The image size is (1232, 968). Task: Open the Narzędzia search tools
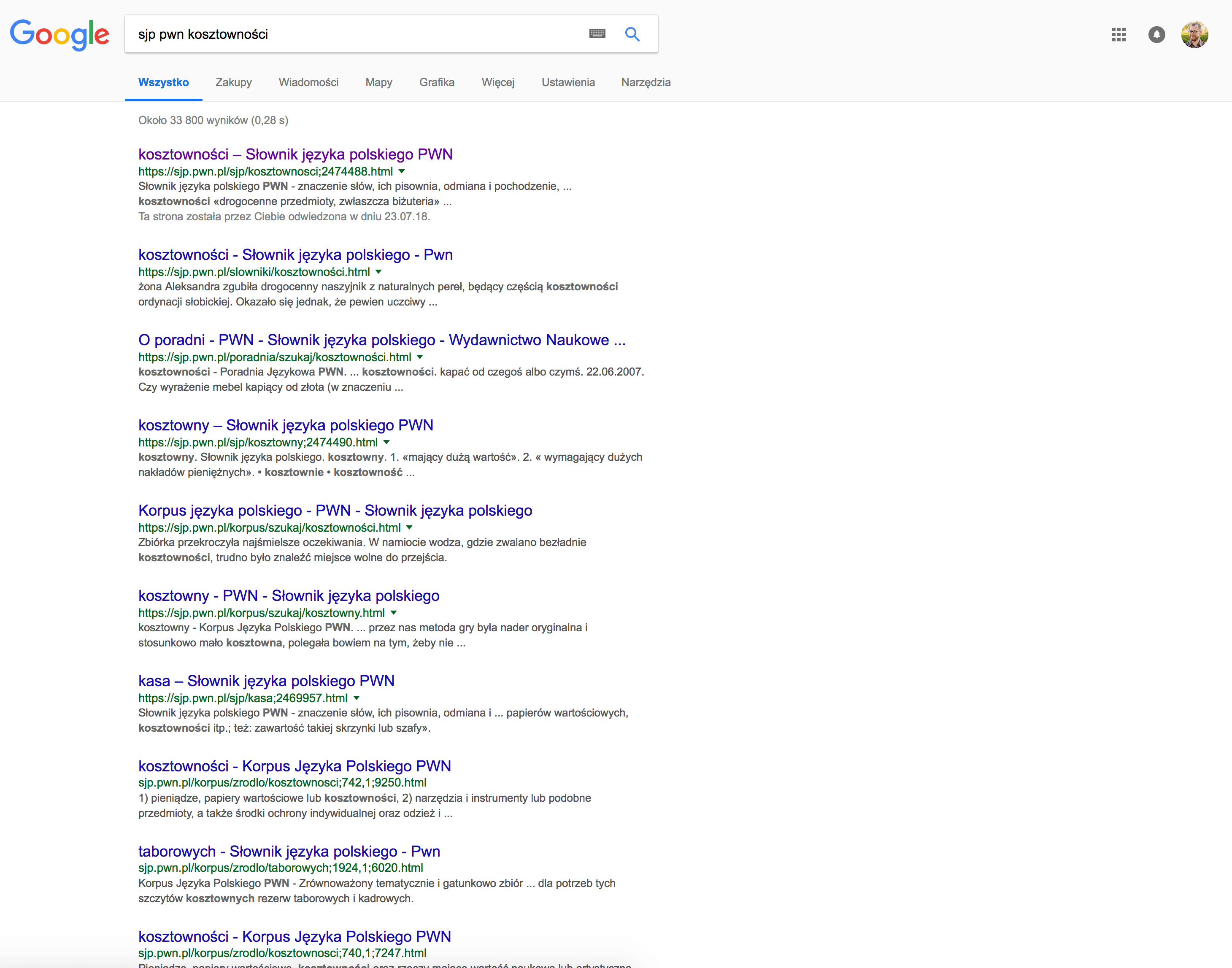pyautogui.click(x=646, y=82)
